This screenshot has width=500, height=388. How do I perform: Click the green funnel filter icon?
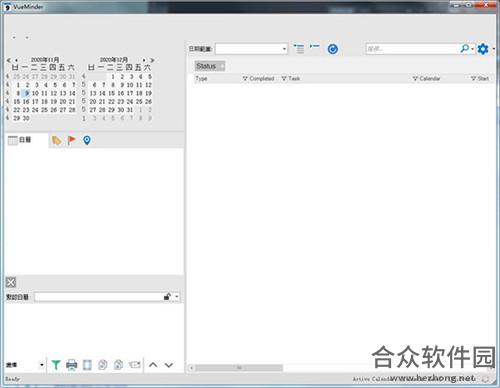pyautogui.click(x=56, y=365)
